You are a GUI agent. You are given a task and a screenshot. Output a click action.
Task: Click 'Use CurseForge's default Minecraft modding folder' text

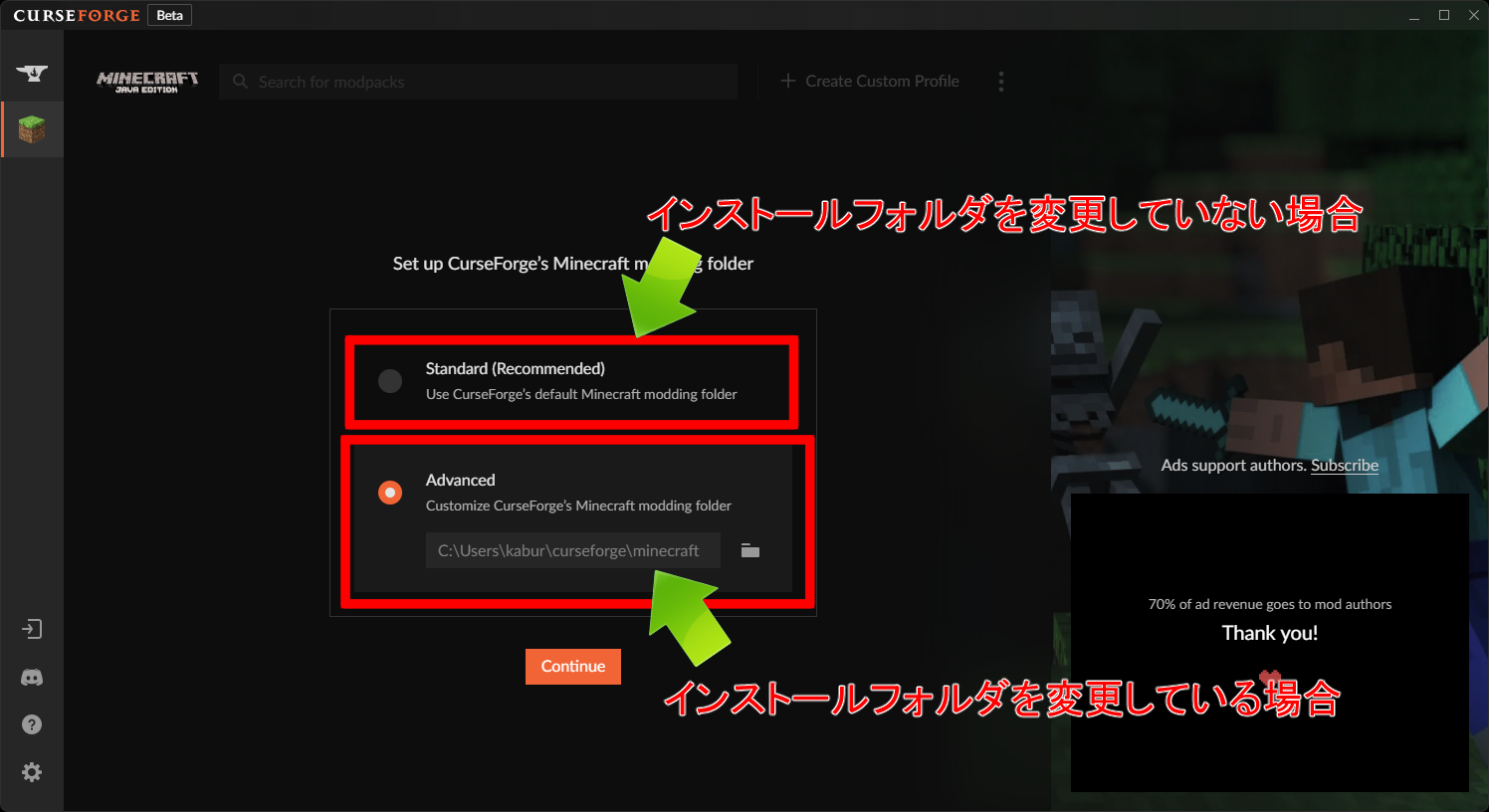coord(581,395)
